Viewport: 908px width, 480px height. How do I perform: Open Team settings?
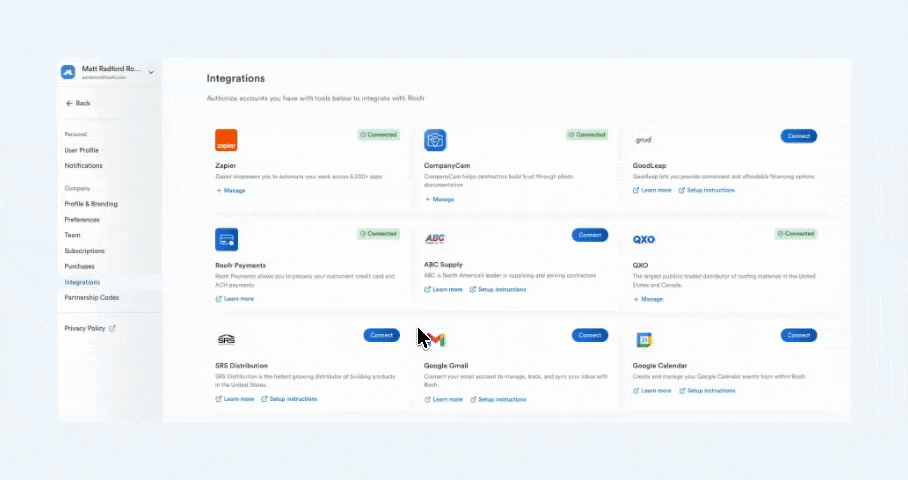(72, 235)
